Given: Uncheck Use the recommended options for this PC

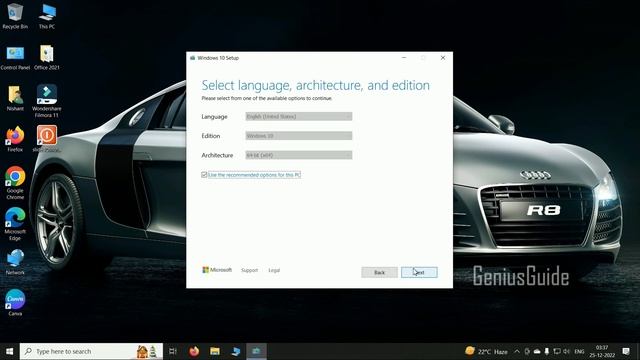Looking at the screenshot, I should pyautogui.click(x=204, y=175).
